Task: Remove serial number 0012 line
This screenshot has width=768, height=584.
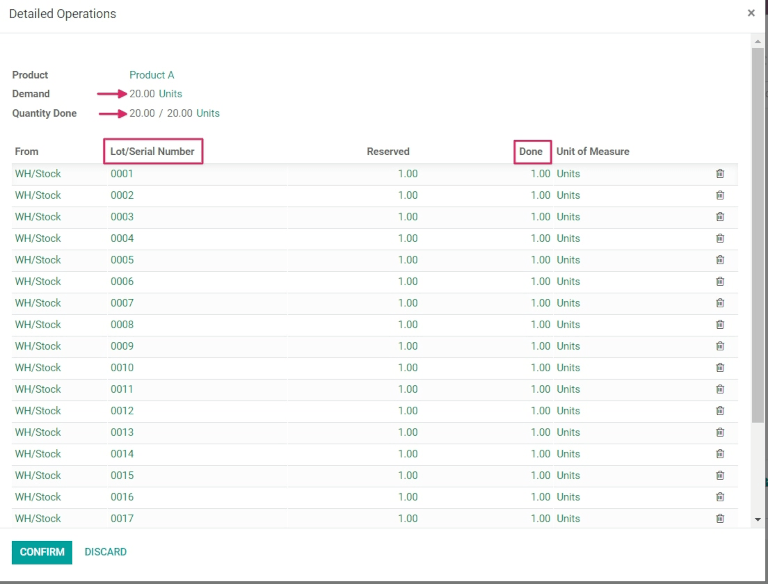Action: (x=719, y=411)
